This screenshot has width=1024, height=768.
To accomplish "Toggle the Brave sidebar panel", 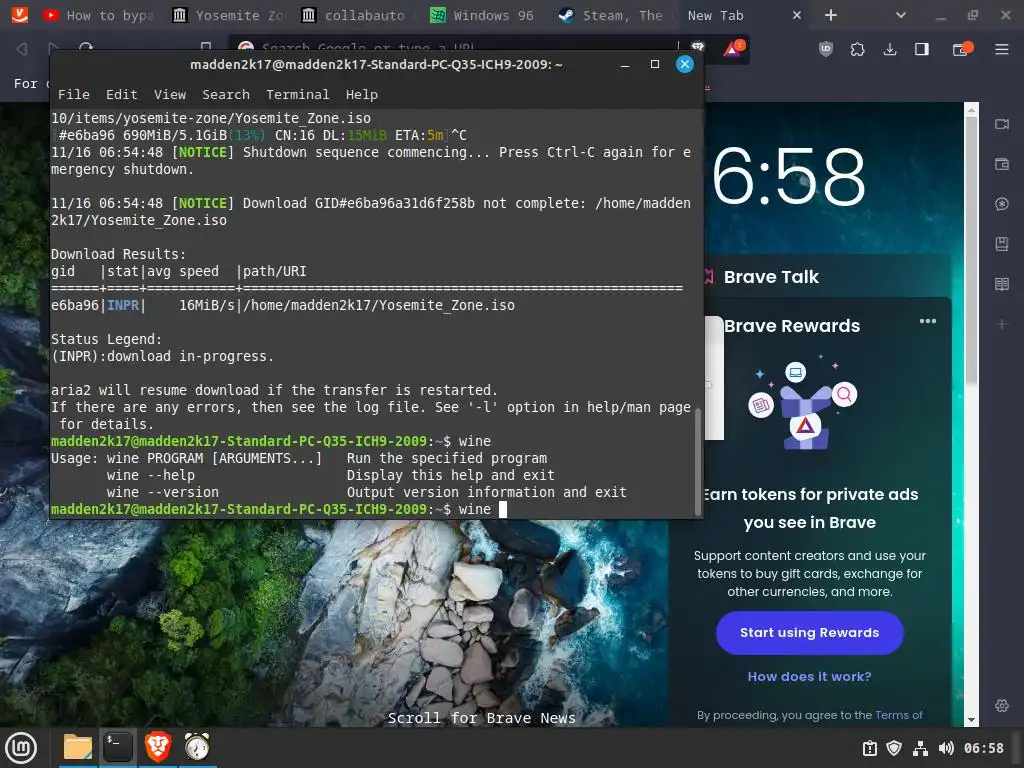I will coord(921,49).
